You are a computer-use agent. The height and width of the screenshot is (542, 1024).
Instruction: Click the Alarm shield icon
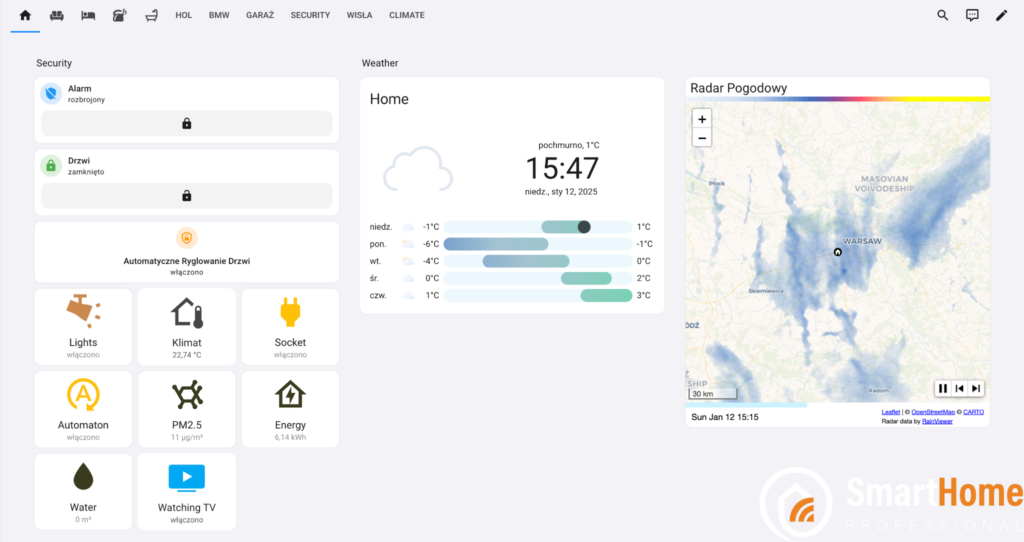(x=51, y=93)
